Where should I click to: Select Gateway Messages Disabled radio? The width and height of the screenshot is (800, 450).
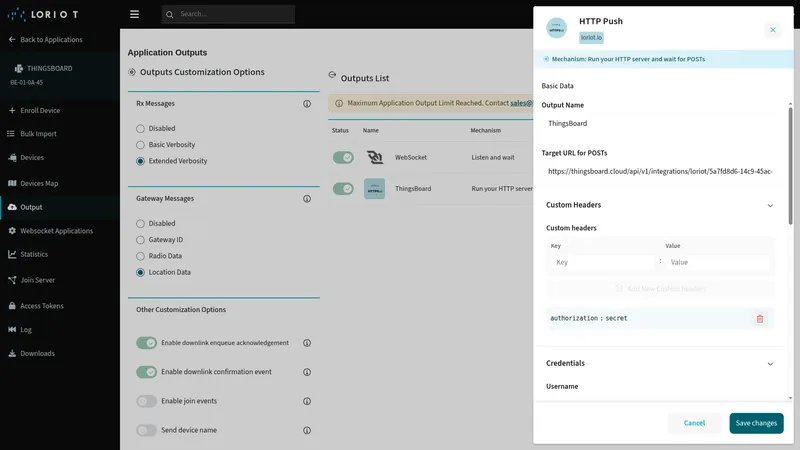140,223
